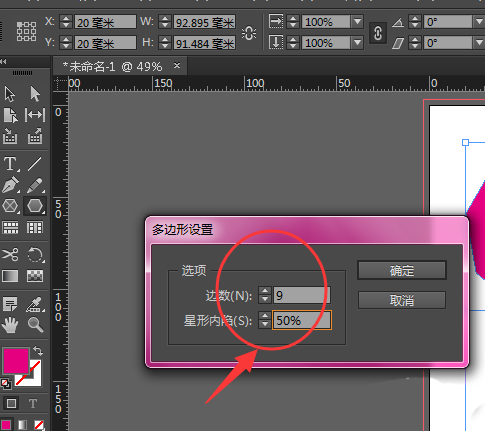Select the Content Placer tool
485x431 pixels.
[35, 136]
